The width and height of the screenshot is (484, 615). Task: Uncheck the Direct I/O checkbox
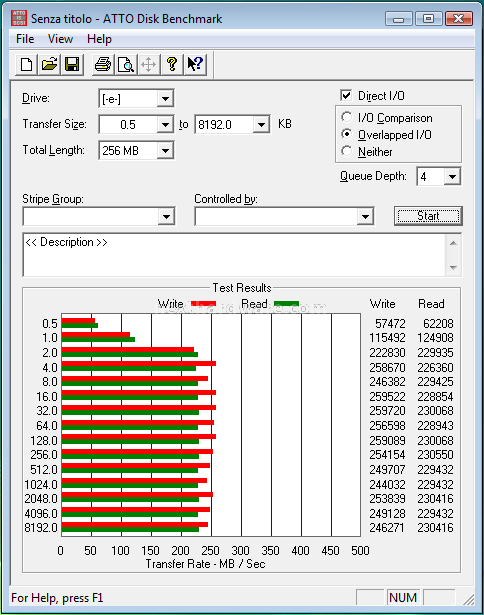tap(346, 95)
